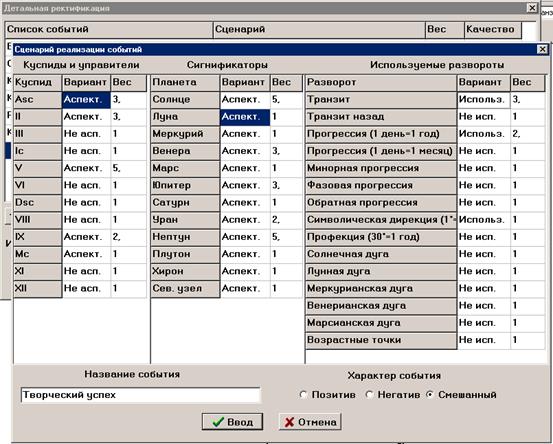Click Сценарий header in Детальная ректификация window
553x444 pixels.
click(320, 30)
